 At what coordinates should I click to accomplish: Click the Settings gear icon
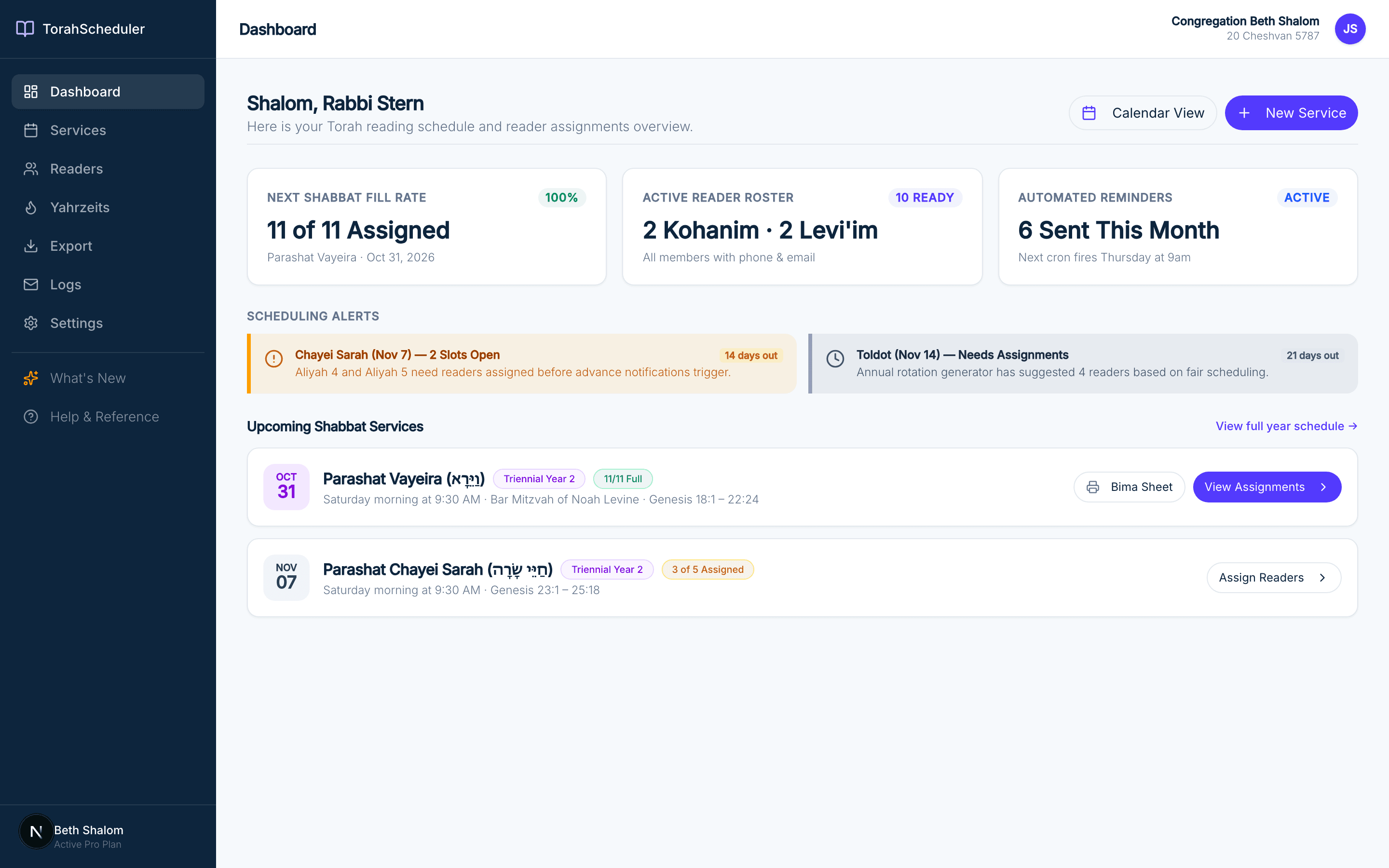coord(31,323)
